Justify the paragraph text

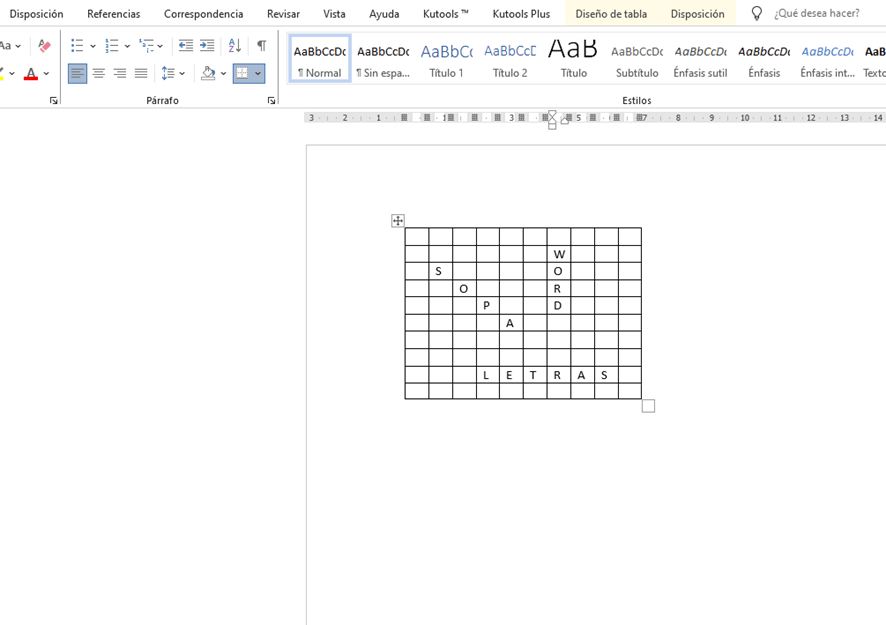click(141, 73)
